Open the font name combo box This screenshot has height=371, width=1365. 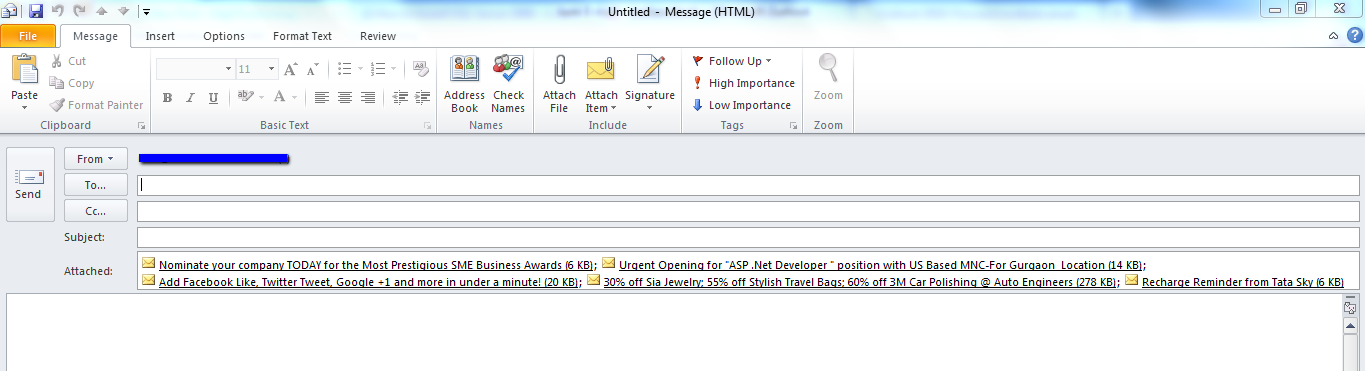click(x=194, y=69)
